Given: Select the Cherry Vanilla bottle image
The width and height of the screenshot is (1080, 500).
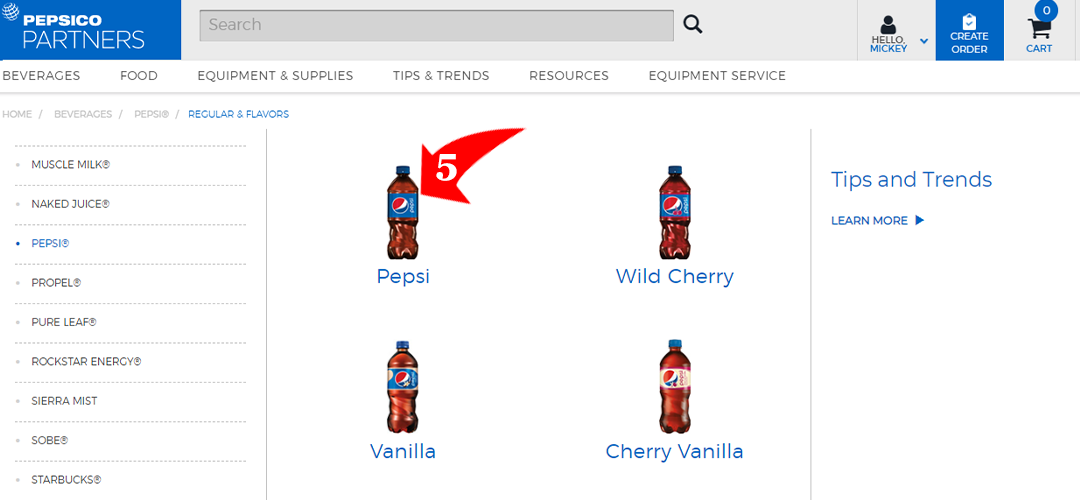Looking at the screenshot, I should tap(674, 386).
